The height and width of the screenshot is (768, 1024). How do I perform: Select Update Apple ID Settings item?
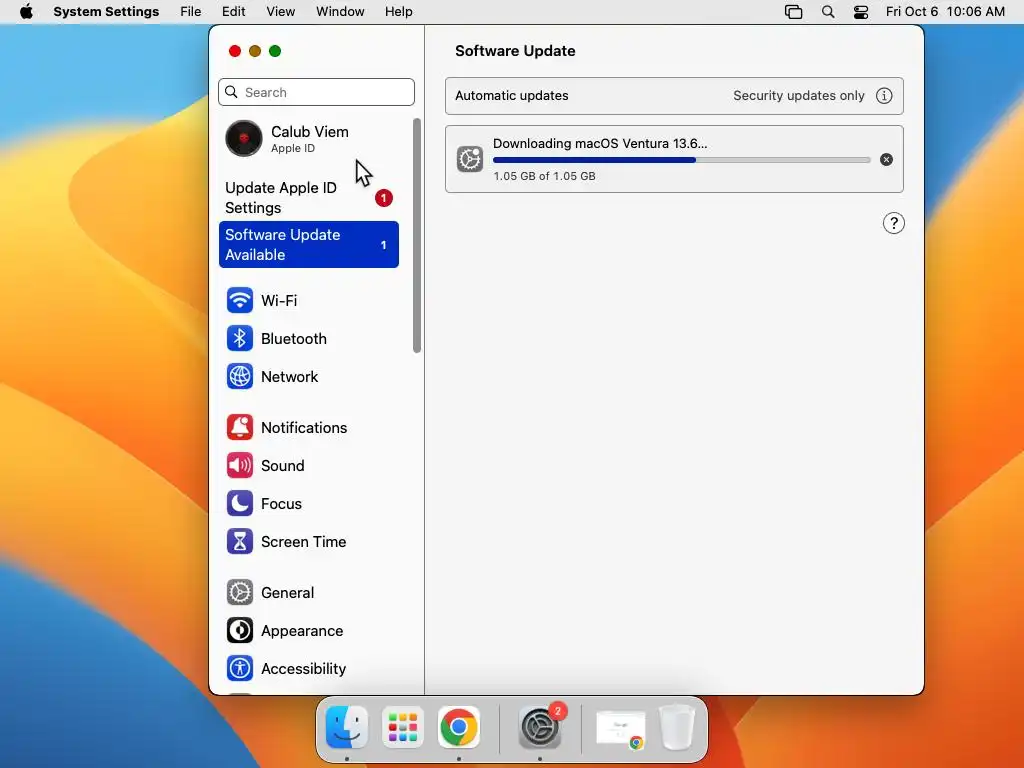point(308,198)
